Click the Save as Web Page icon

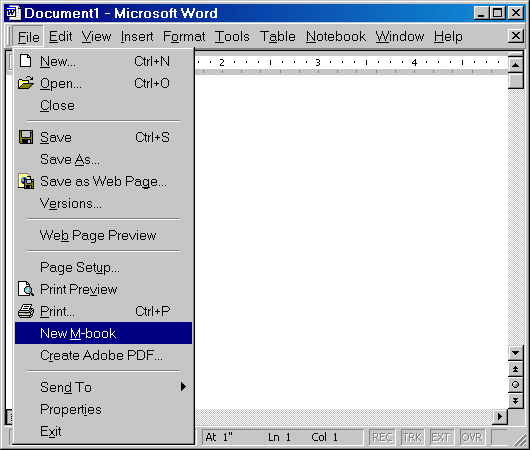pyautogui.click(x=26, y=181)
